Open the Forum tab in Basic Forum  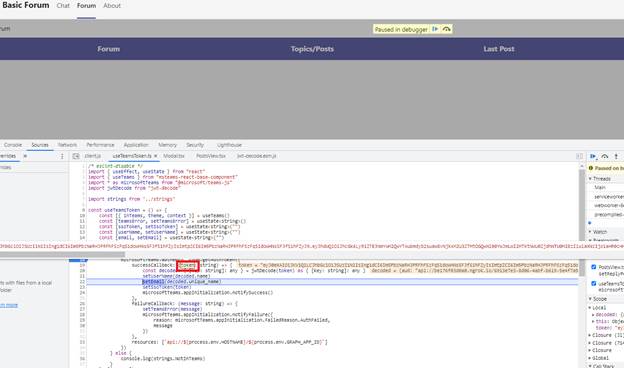click(x=86, y=6)
